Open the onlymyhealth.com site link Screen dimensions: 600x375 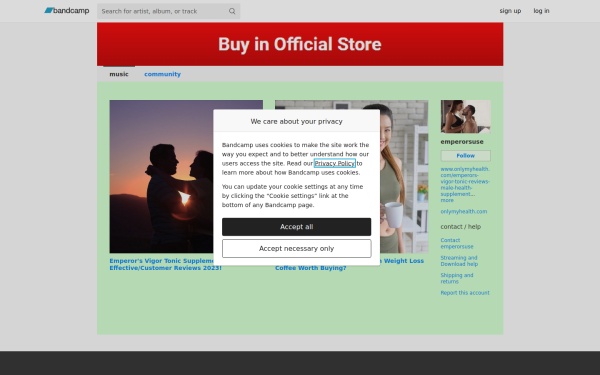point(464,211)
